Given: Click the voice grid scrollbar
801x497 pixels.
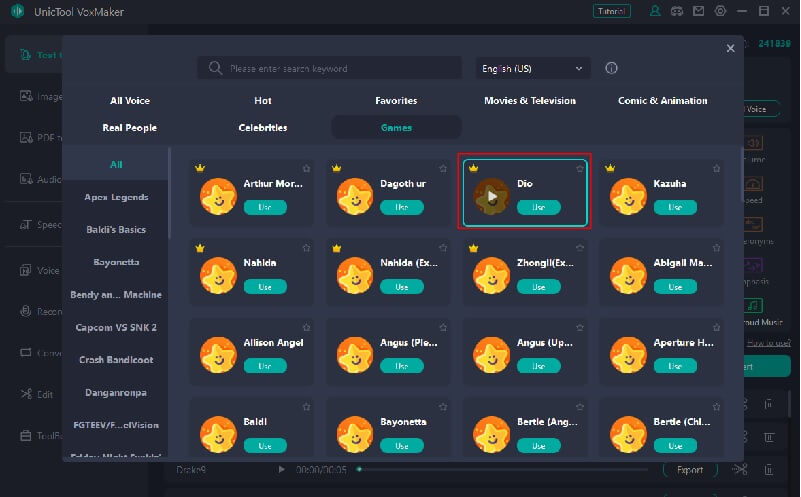Looking at the screenshot, I should [x=742, y=175].
